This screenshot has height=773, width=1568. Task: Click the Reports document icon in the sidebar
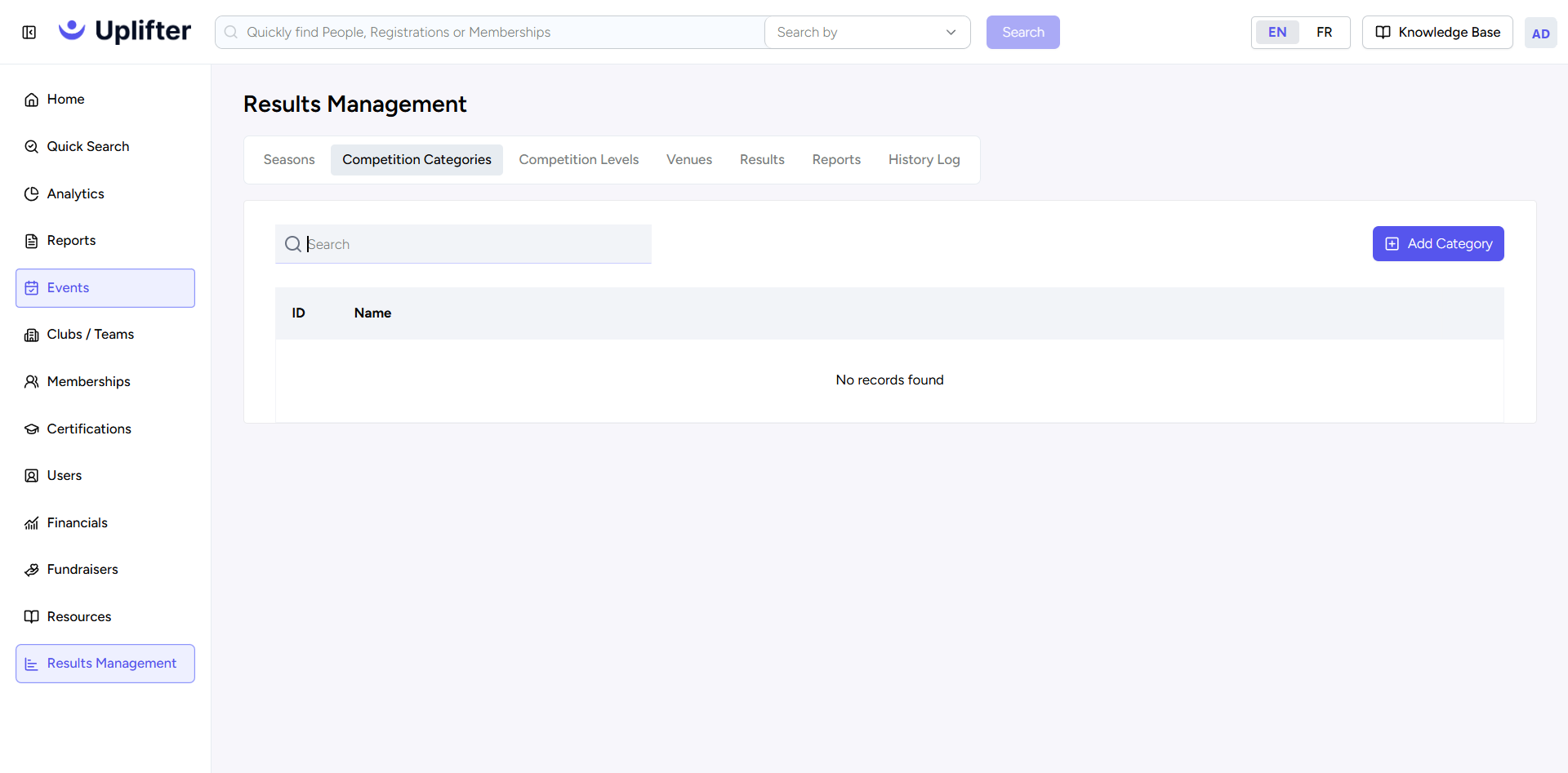[x=32, y=241]
